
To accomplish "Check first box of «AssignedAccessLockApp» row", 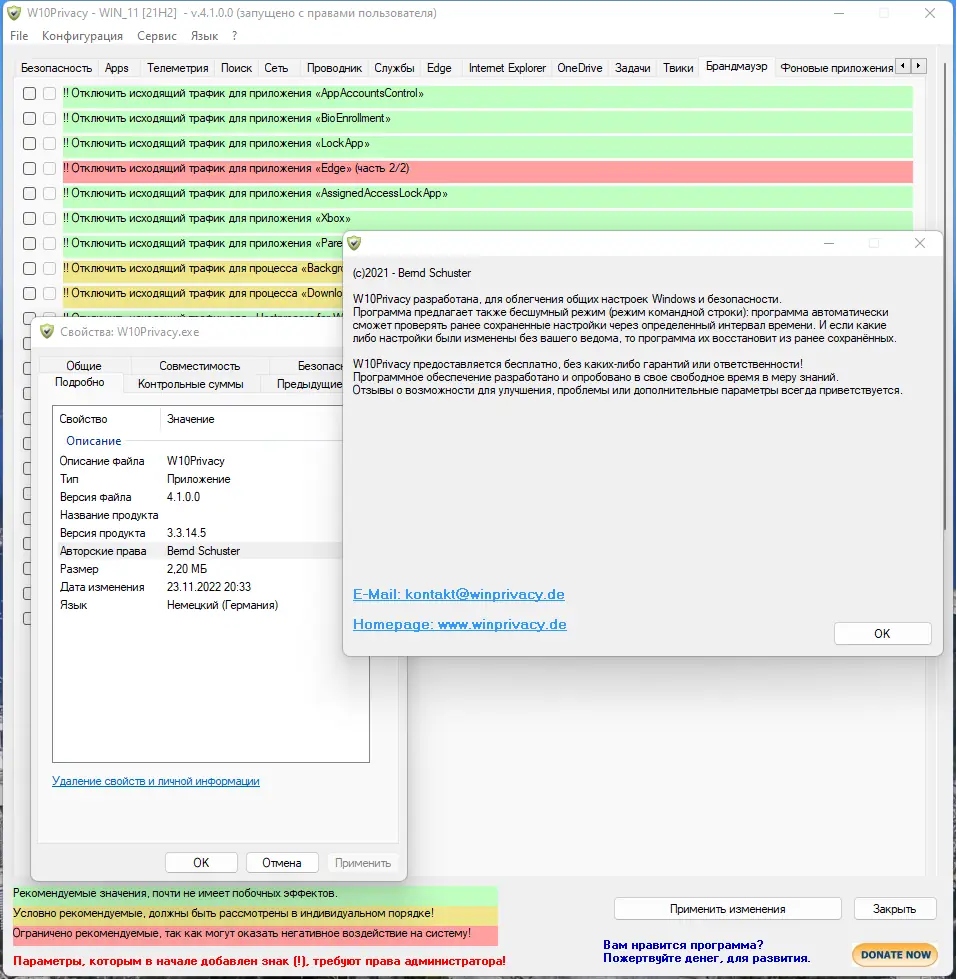I will pos(29,194).
